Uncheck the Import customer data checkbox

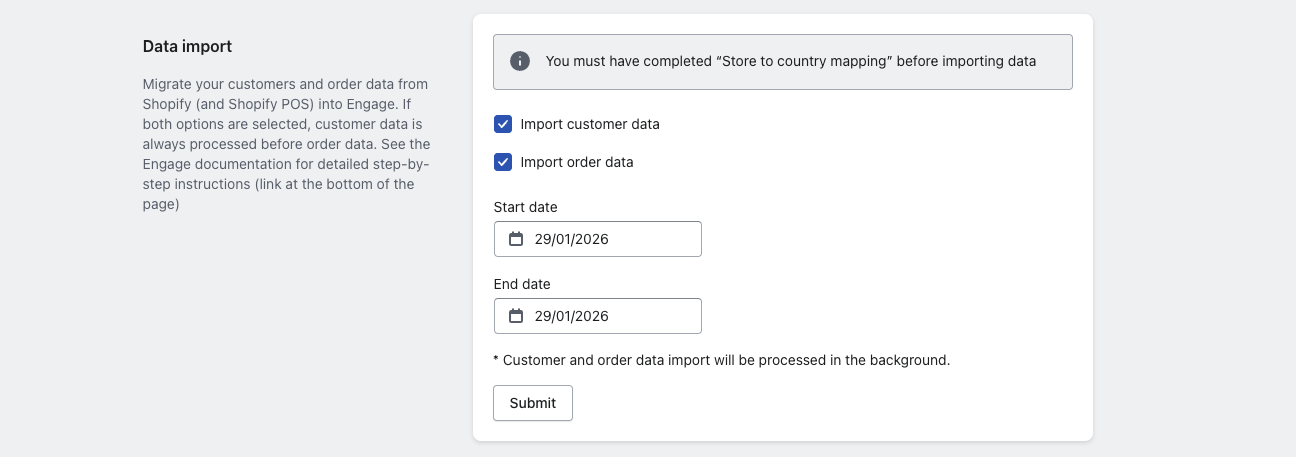pos(503,124)
